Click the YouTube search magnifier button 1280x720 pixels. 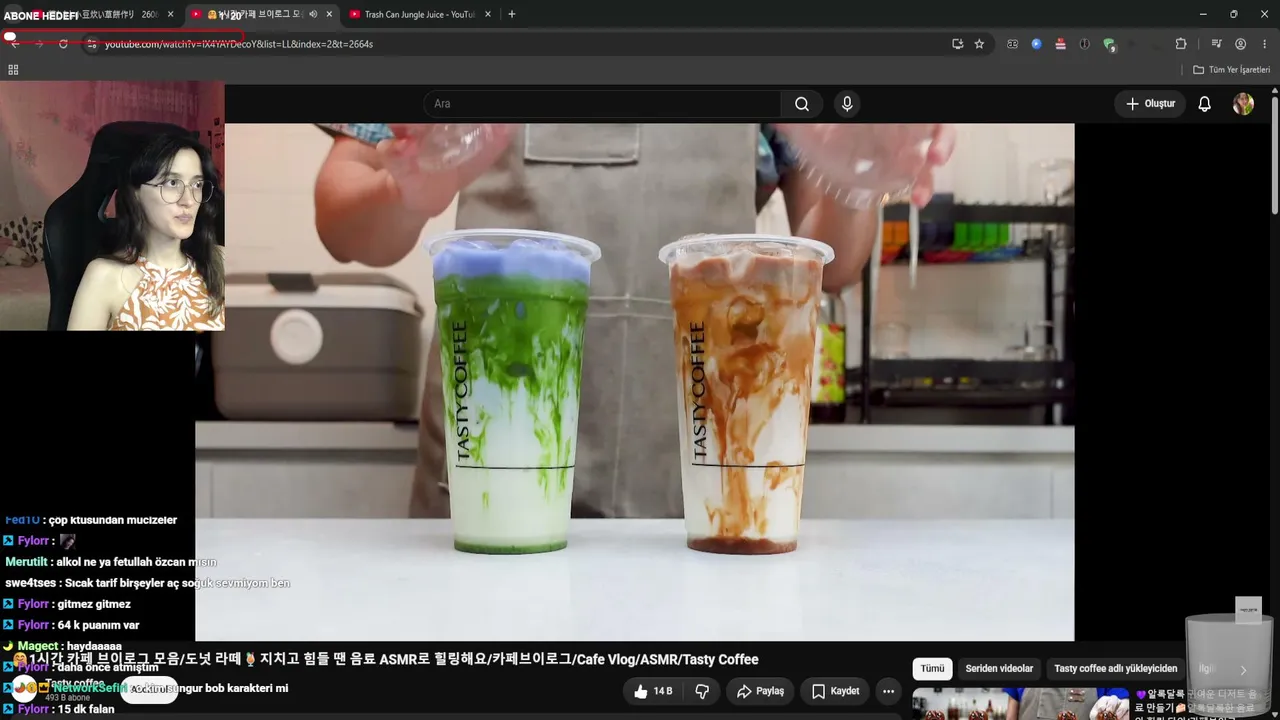(802, 104)
